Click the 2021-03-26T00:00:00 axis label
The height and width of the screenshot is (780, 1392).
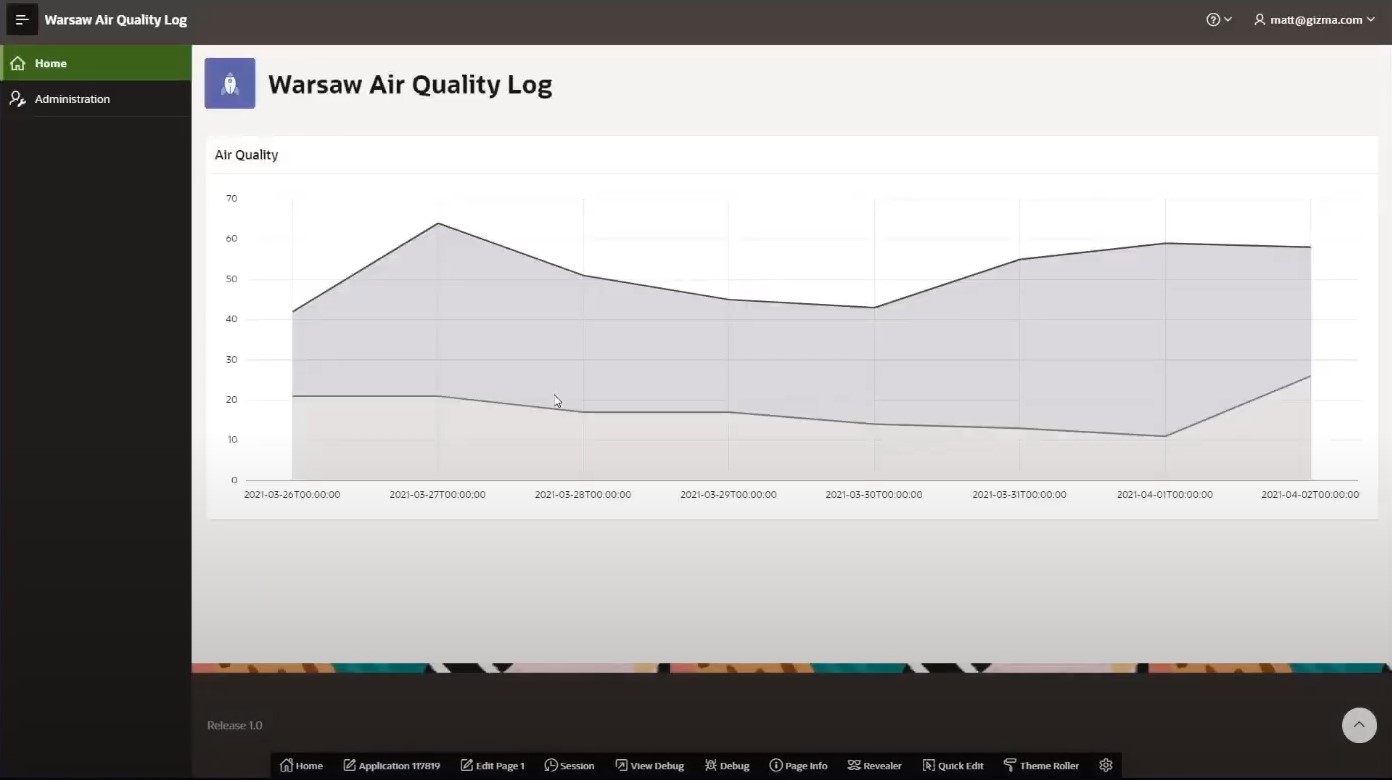292,495
